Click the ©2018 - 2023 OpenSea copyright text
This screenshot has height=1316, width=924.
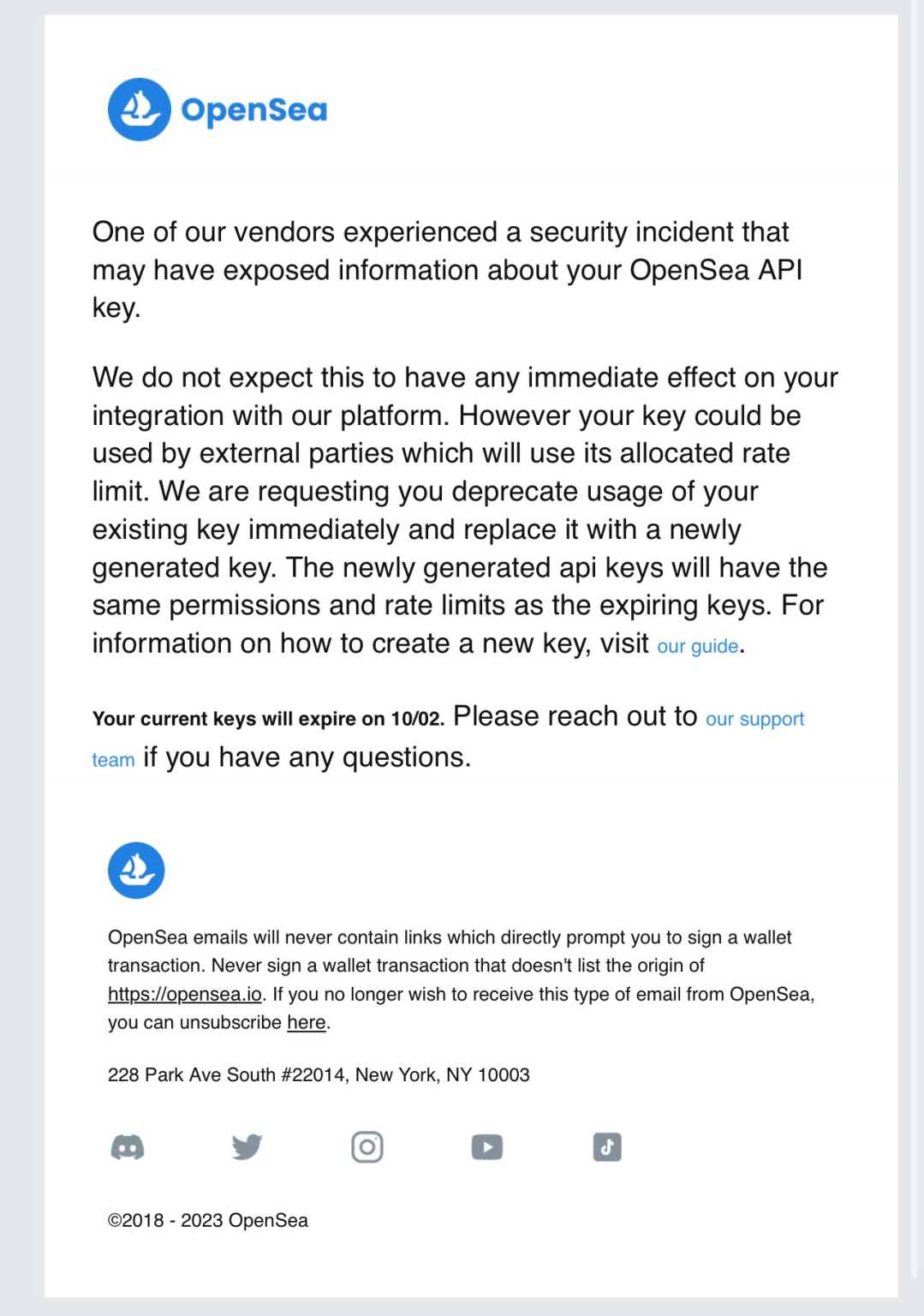(x=208, y=1220)
